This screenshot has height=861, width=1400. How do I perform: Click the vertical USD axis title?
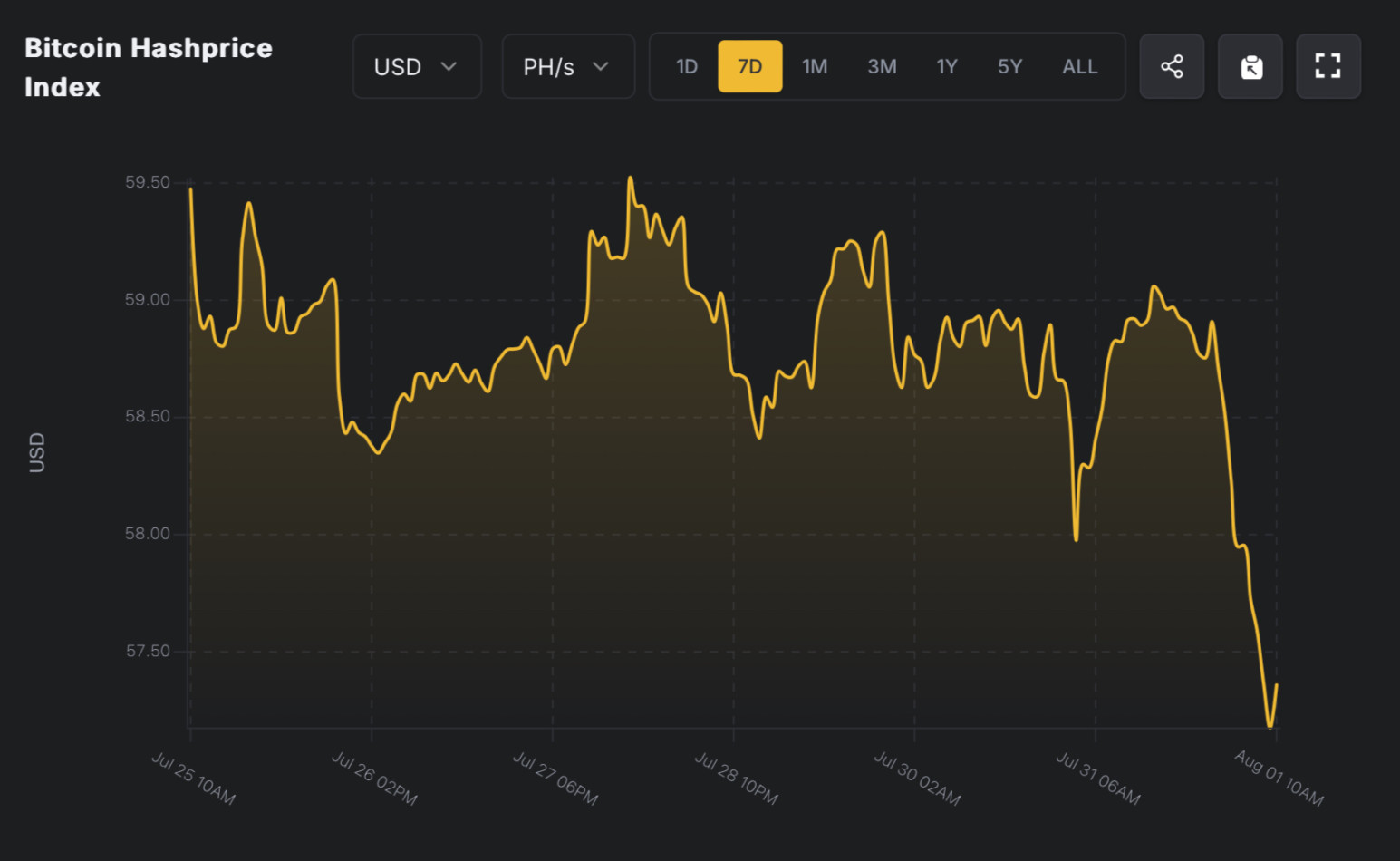point(37,452)
